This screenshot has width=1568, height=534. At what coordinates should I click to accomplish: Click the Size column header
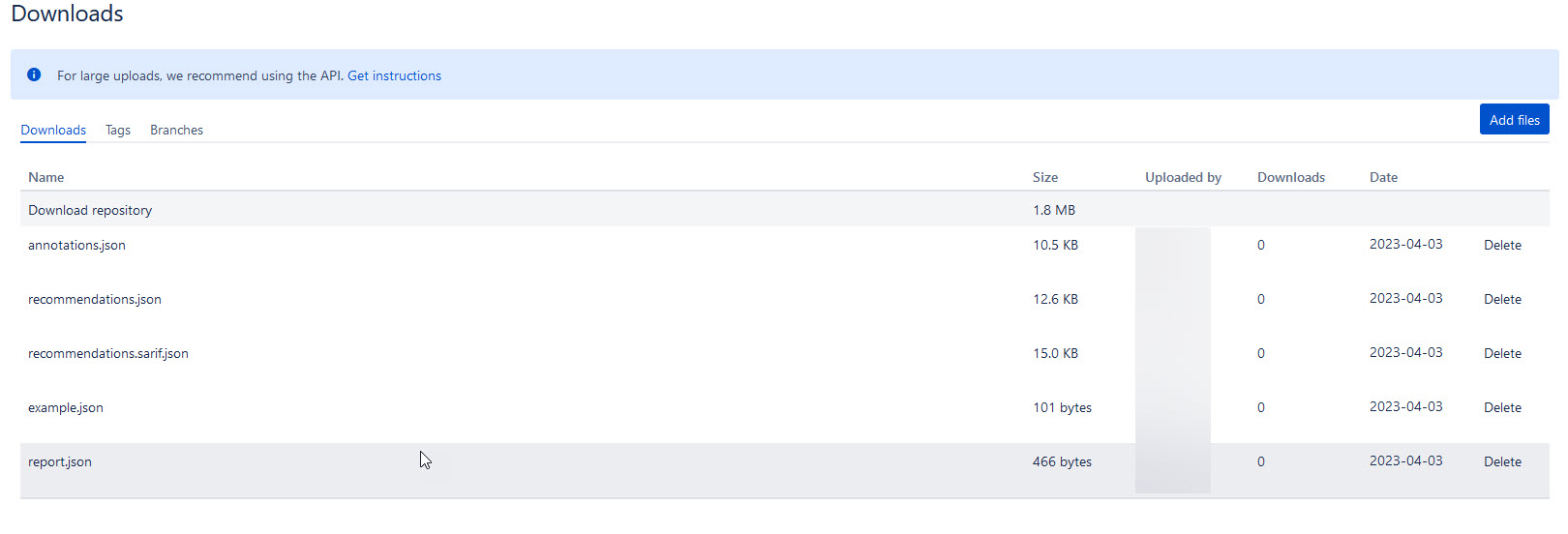tap(1045, 177)
